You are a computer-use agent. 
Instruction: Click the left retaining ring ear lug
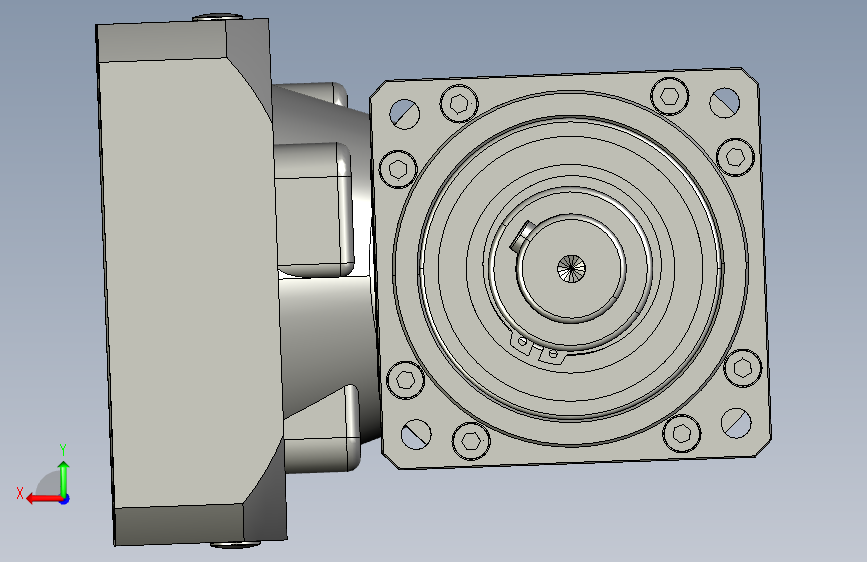tap(521, 342)
